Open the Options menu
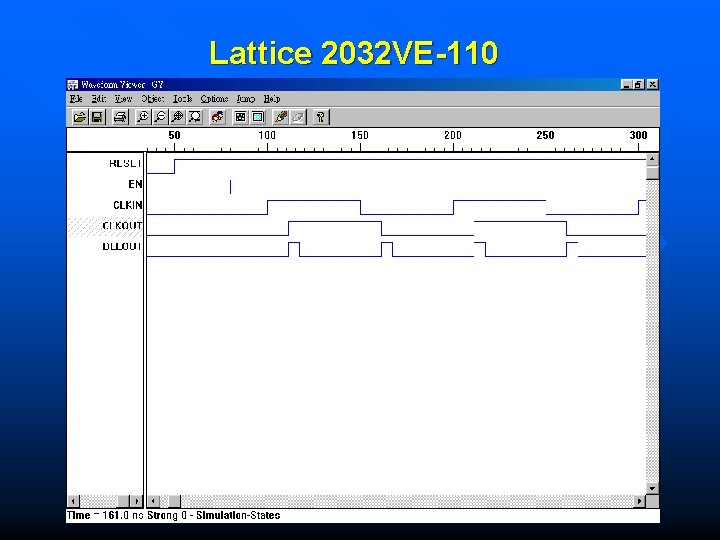Viewport: 720px width, 540px height. (214, 99)
